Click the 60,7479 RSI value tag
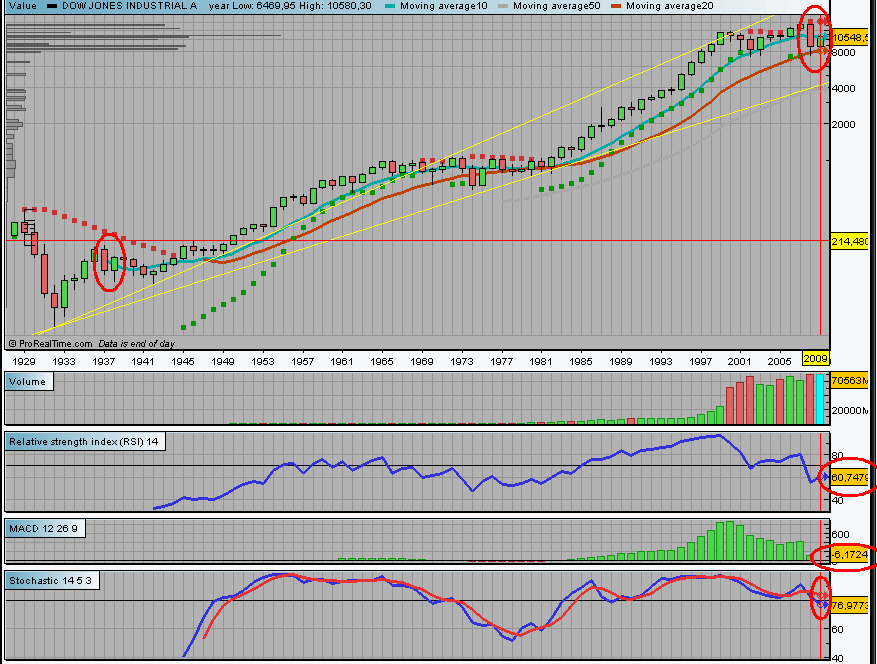877x664 pixels. pyautogui.click(x=850, y=477)
